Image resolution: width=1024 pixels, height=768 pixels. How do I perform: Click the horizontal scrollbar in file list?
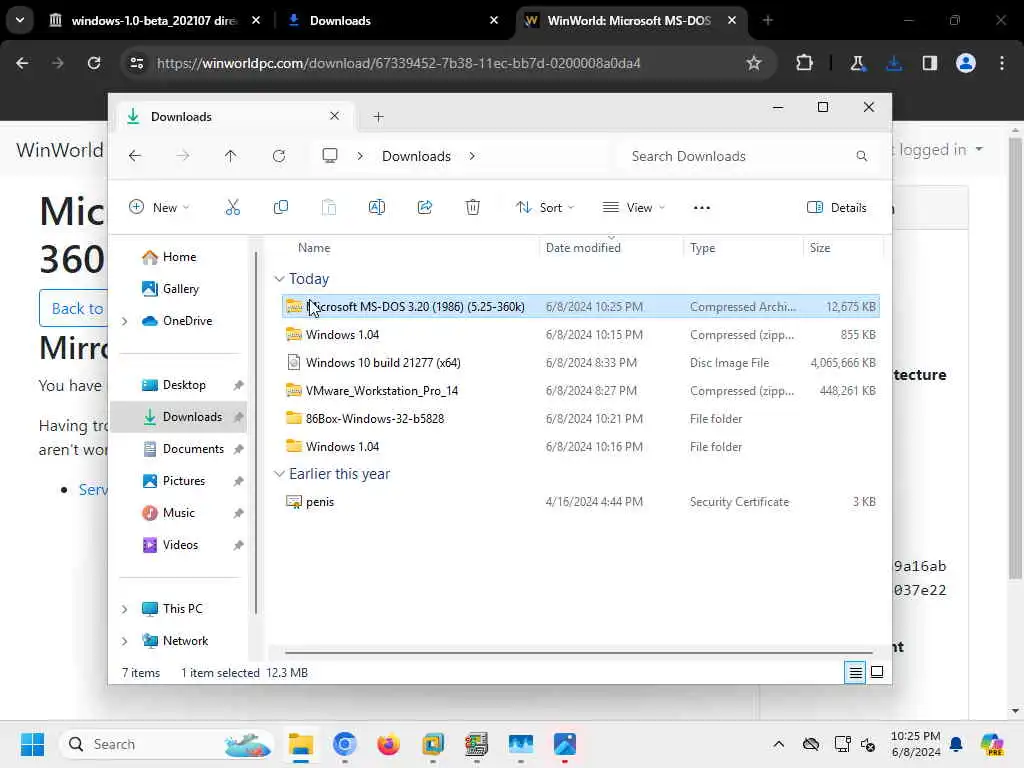(x=579, y=652)
